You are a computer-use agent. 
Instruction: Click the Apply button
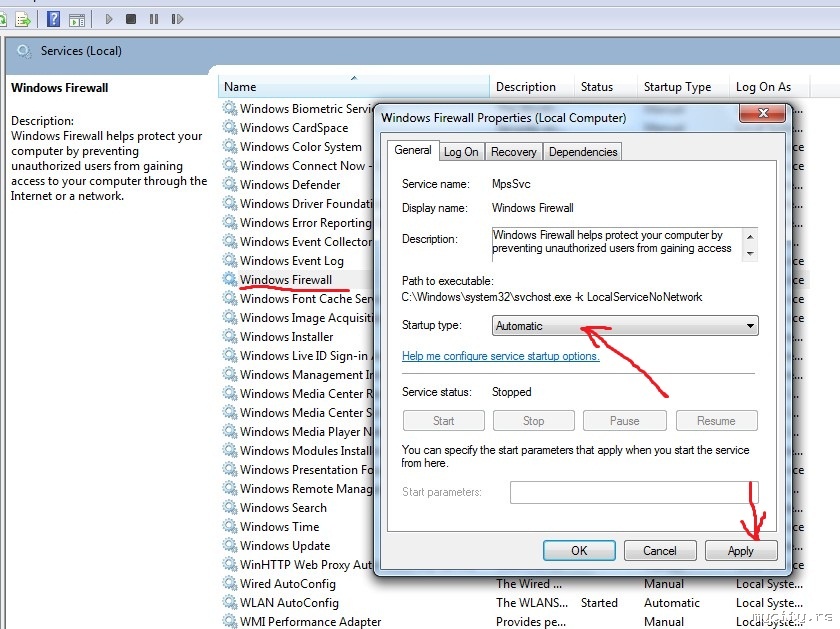[x=741, y=551]
